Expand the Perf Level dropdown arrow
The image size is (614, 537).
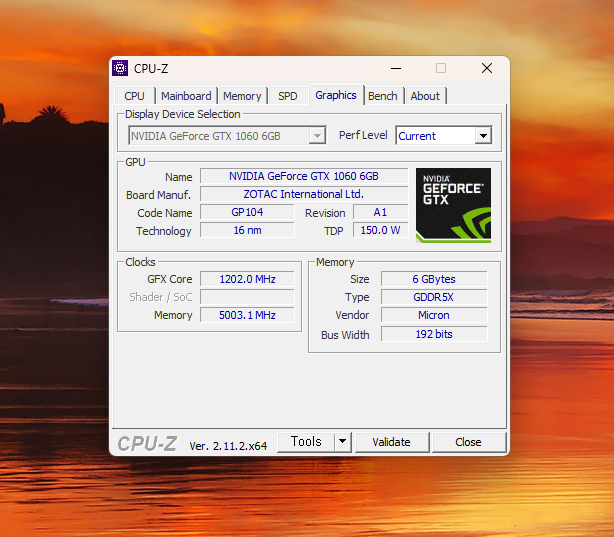tap(483, 136)
